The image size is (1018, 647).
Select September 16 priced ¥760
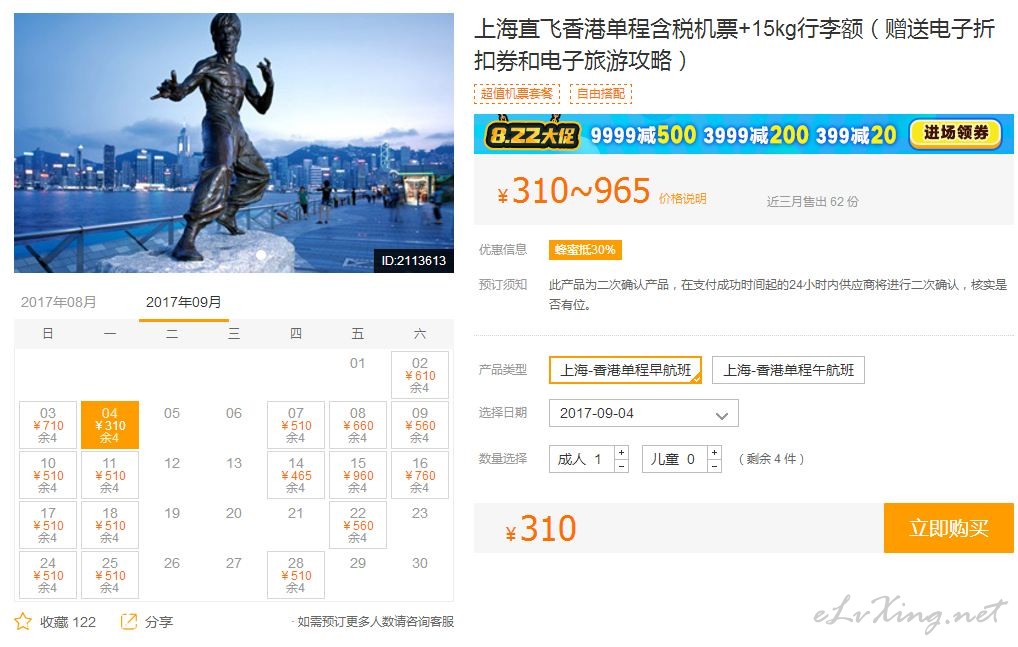click(420, 475)
